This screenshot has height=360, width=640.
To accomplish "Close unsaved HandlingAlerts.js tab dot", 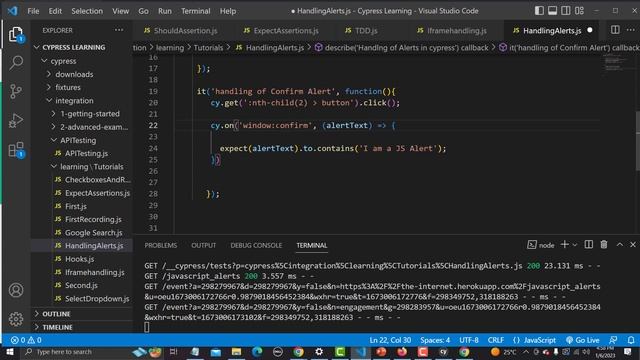I will 590,30.
